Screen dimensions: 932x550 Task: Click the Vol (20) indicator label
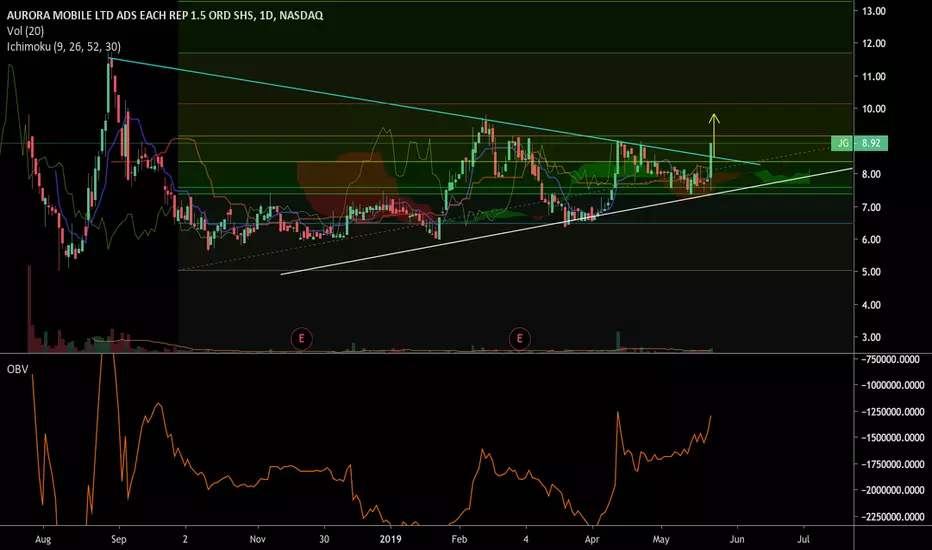click(x=26, y=31)
